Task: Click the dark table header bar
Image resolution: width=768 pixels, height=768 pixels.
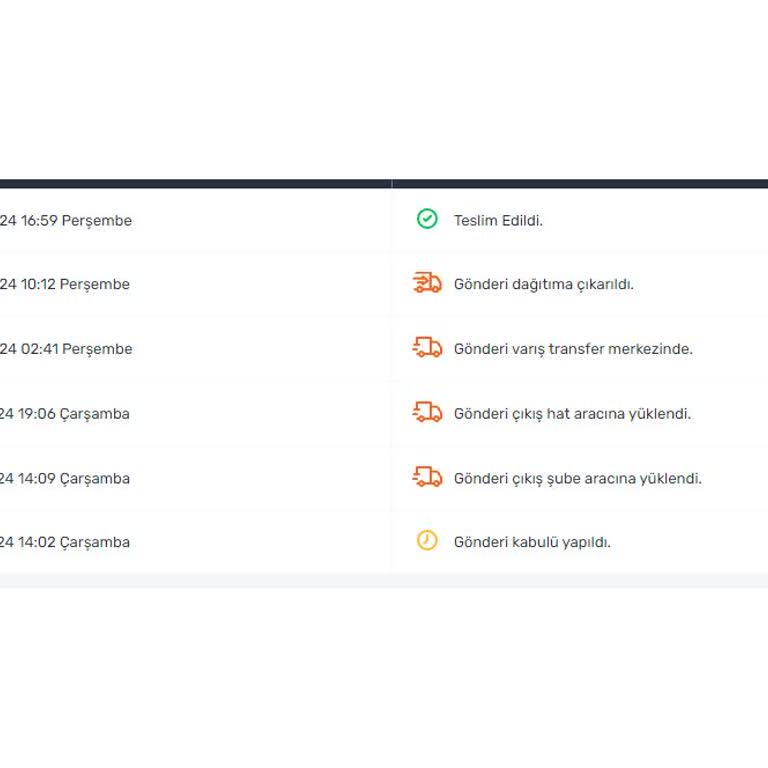Action: pyautogui.click(x=384, y=184)
